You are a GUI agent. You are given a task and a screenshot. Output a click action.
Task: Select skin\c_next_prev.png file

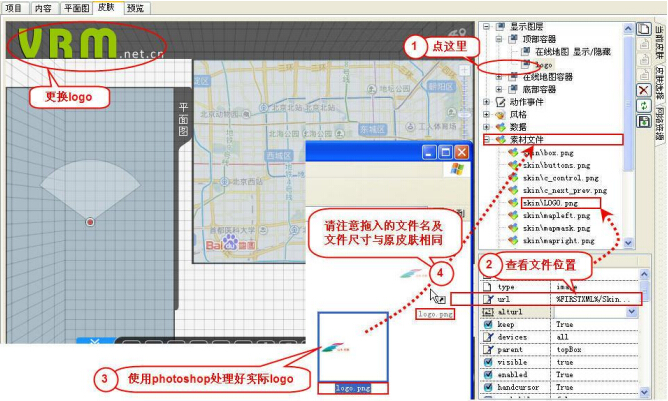(x=565, y=190)
